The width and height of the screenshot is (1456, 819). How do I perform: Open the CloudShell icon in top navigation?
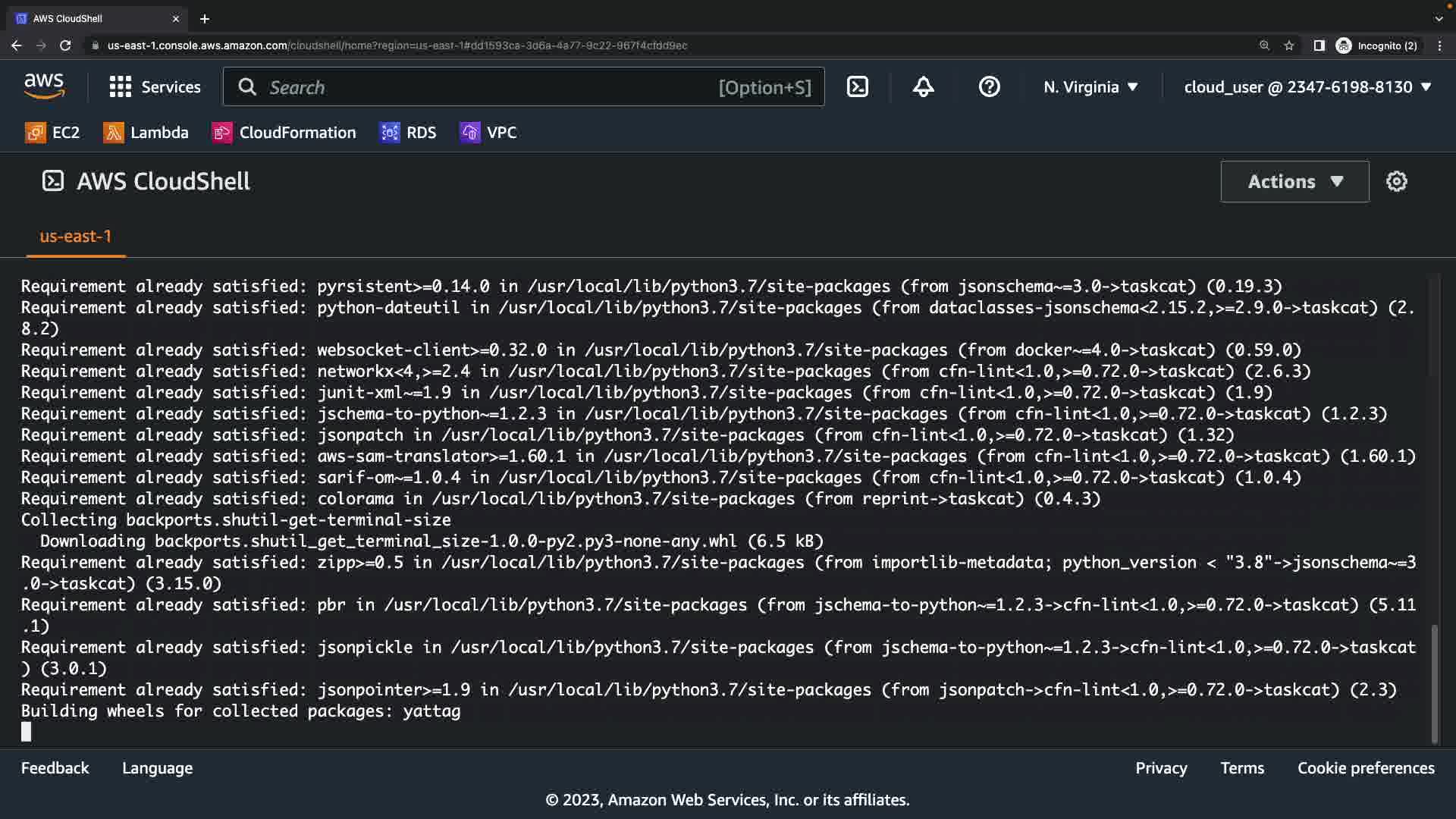tap(857, 87)
